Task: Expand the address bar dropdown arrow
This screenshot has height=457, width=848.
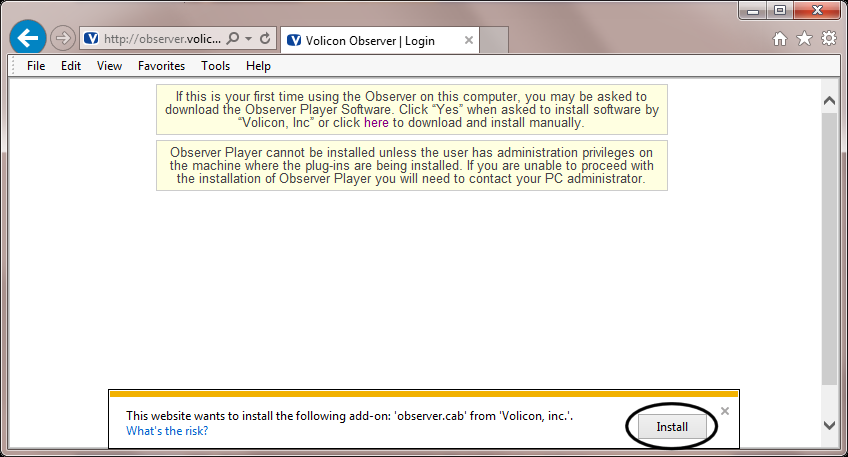Action: pyautogui.click(x=248, y=38)
